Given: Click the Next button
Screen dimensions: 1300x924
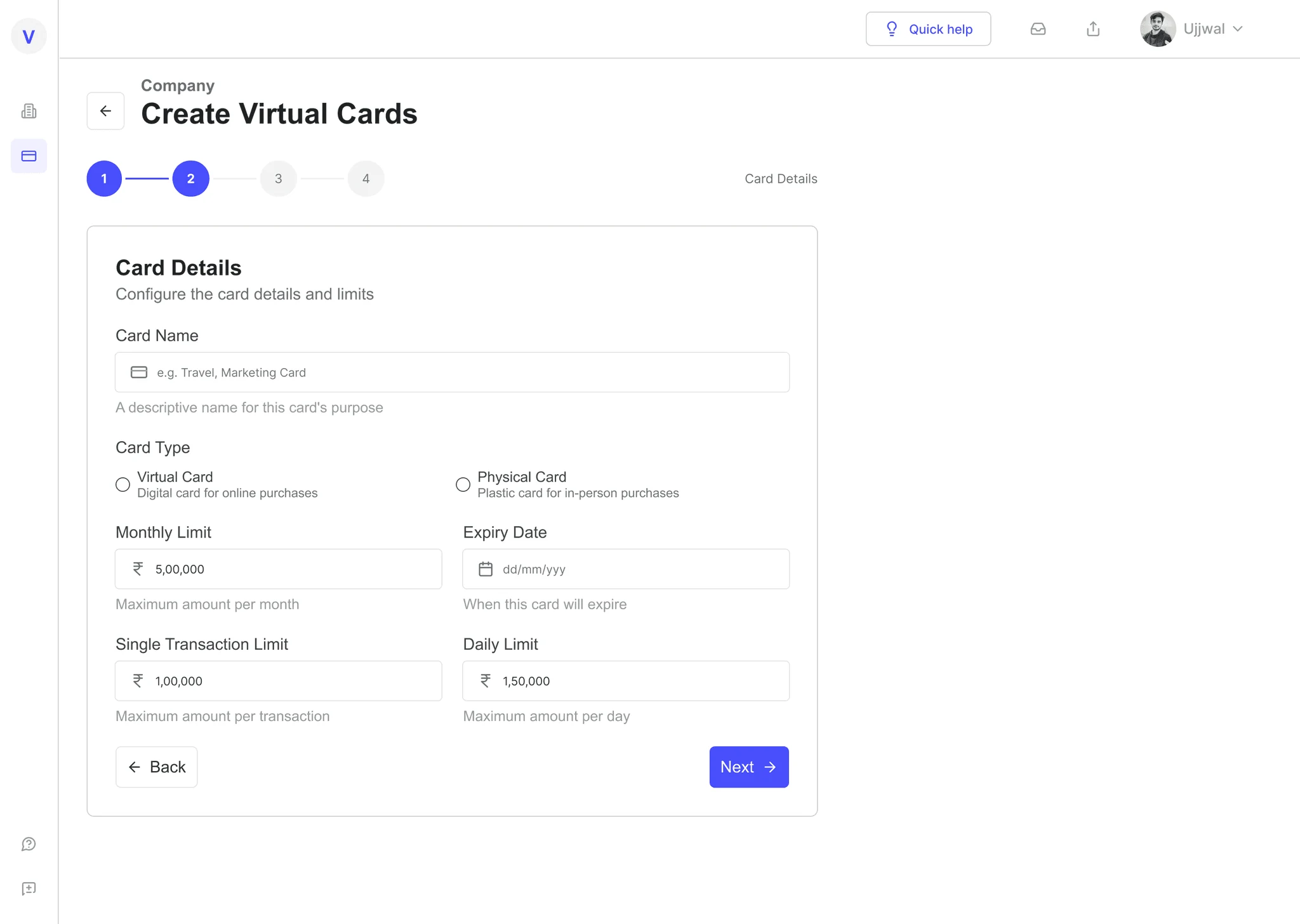Looking at the screenshot, I should click(x=749, y=767).
